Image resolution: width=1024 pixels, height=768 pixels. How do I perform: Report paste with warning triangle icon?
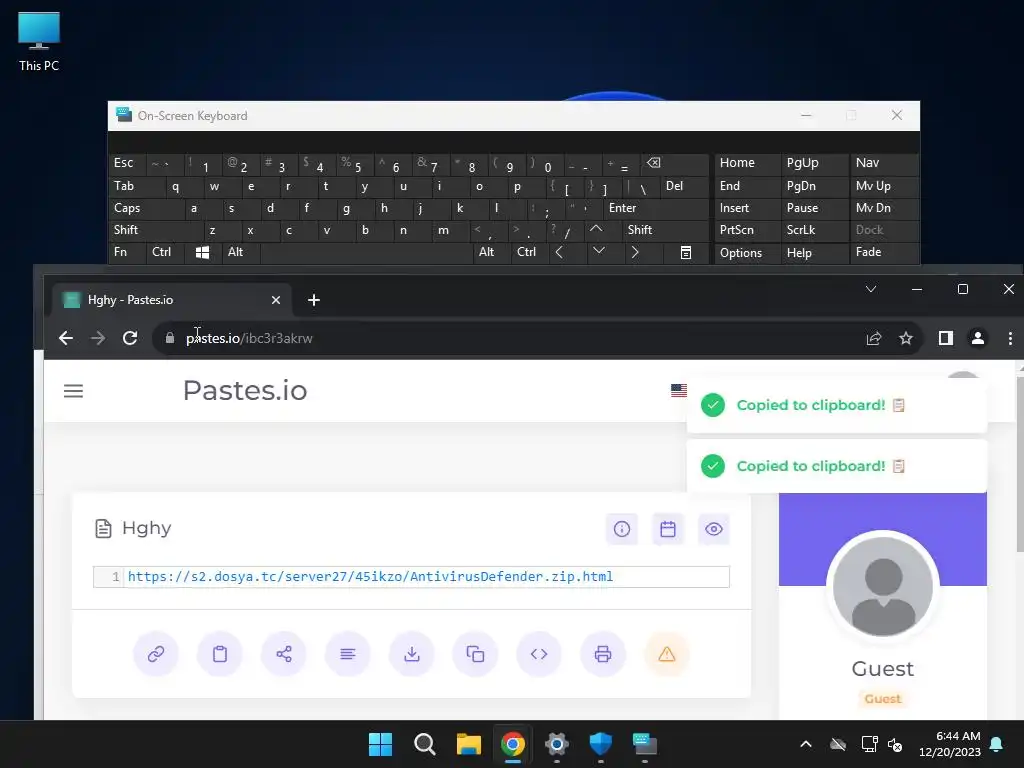point(667,654)
